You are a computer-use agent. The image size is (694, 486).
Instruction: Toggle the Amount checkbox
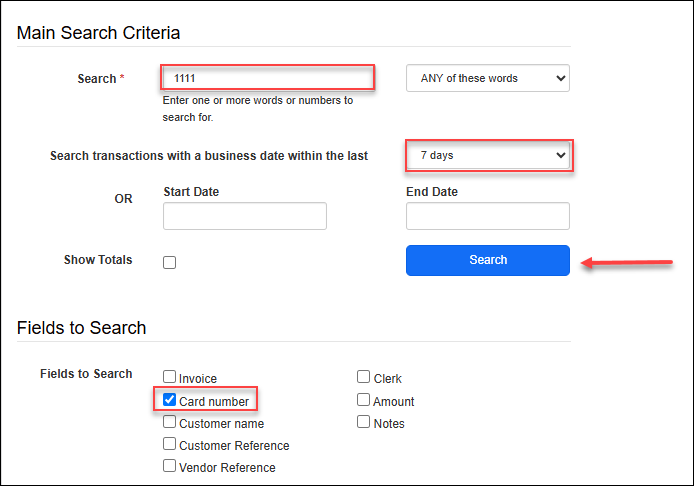click(364, 401)
